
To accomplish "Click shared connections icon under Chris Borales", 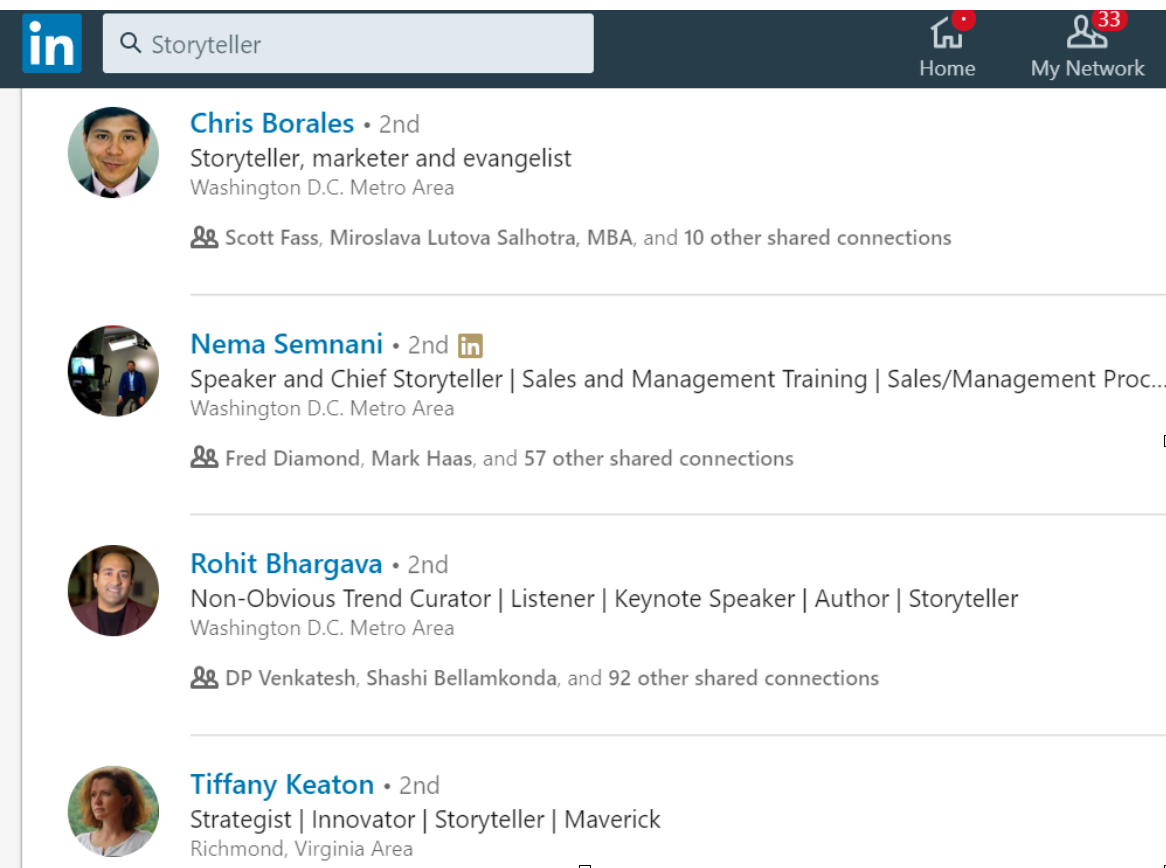I will point(204,238).
